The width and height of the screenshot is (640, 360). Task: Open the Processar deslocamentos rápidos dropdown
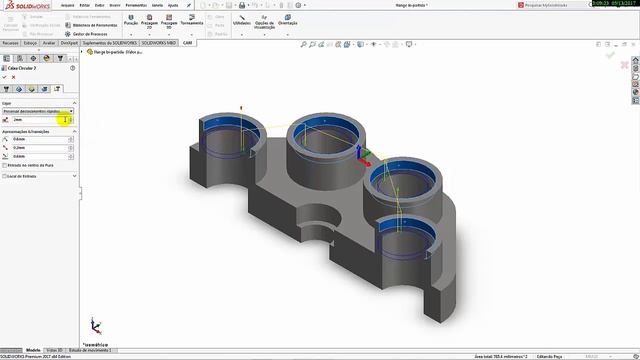coord(38,111)
